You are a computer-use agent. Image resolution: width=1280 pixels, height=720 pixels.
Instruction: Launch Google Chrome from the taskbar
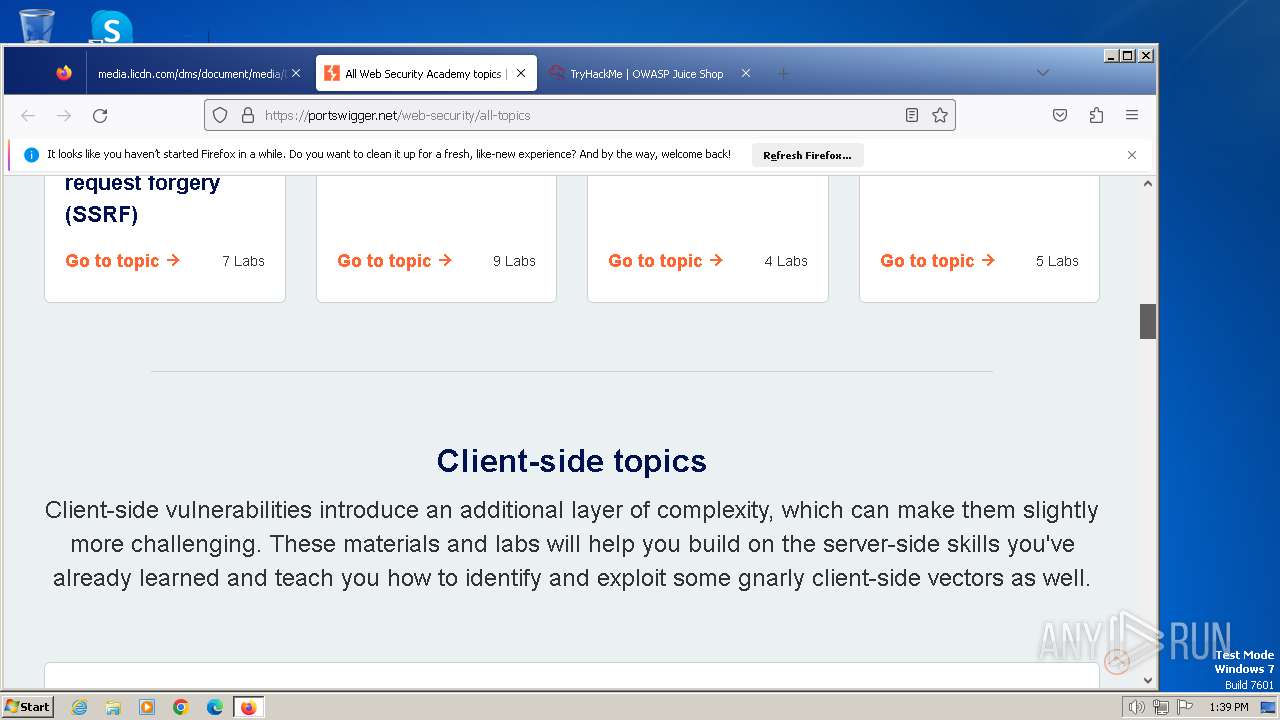181,707
